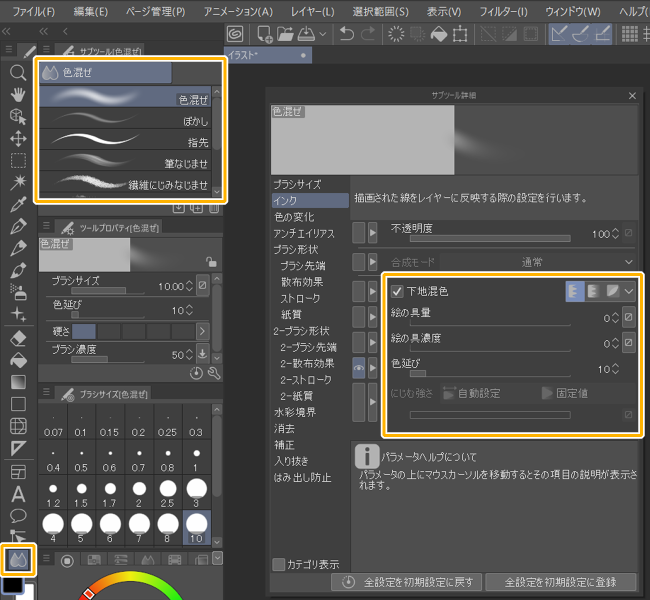Select the Zoom (magnifier) tool
Image resolution: width=650 pixels, height=600 pixels.
(18, 73)
